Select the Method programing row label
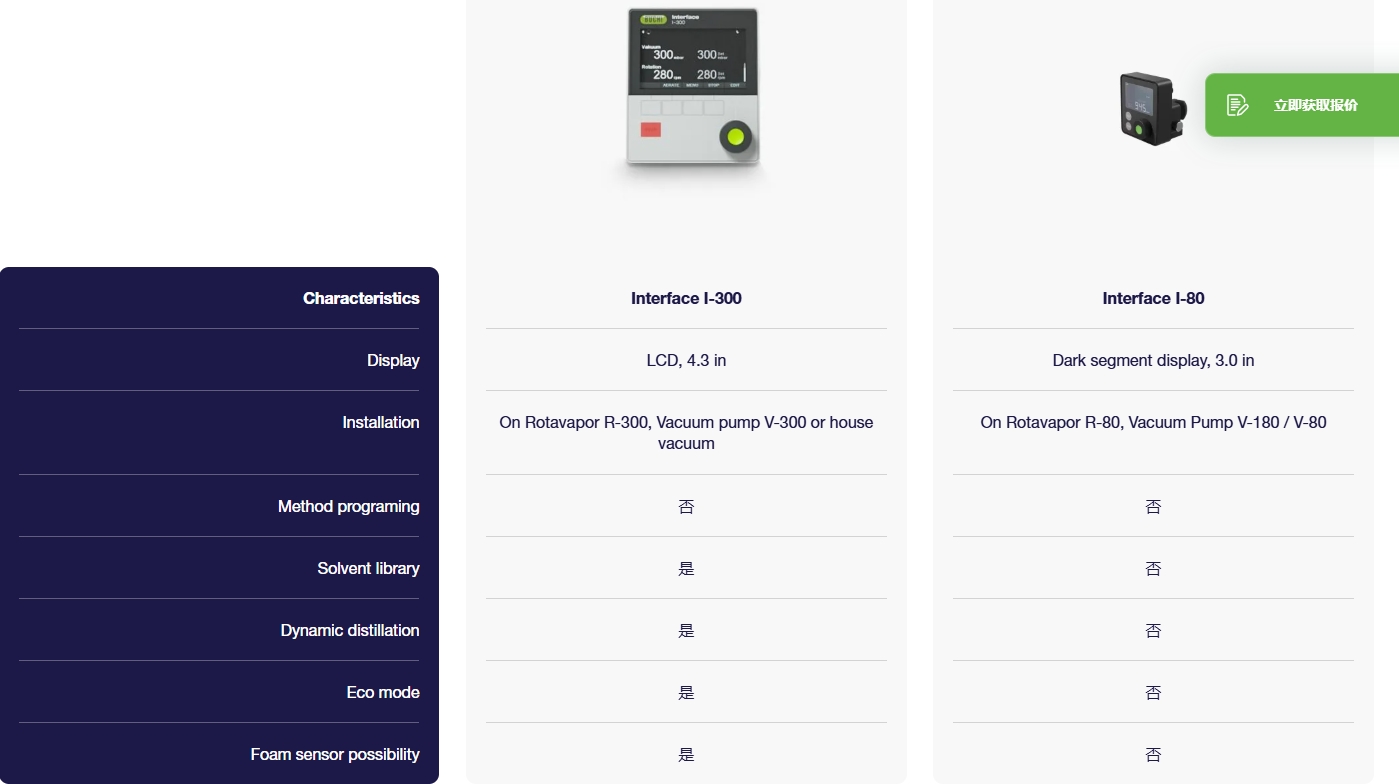This screenshot has height=784, width=1399. pyautogui.click(x=348, y=506)
